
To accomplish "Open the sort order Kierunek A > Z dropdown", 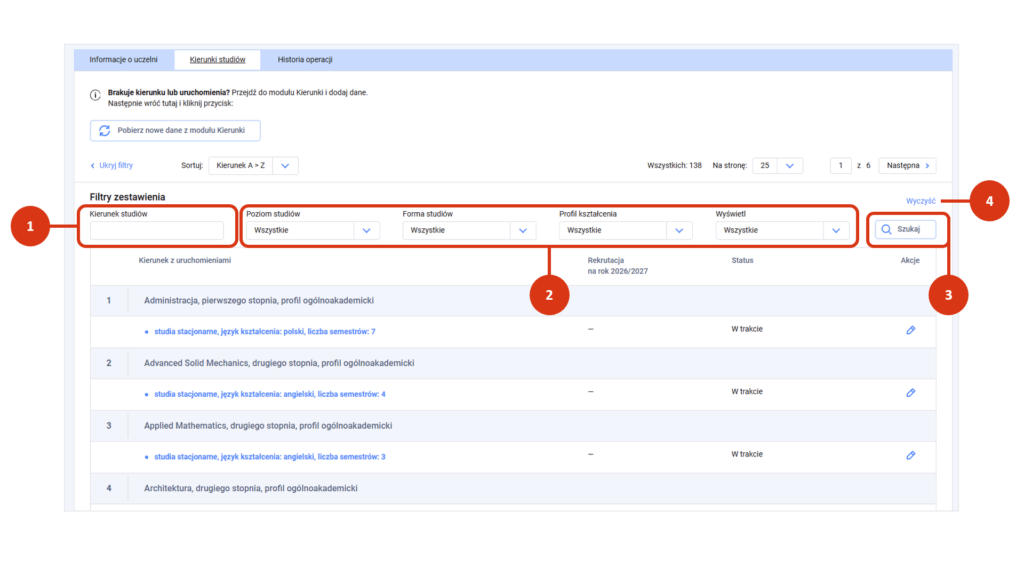I will click(284, 166).
